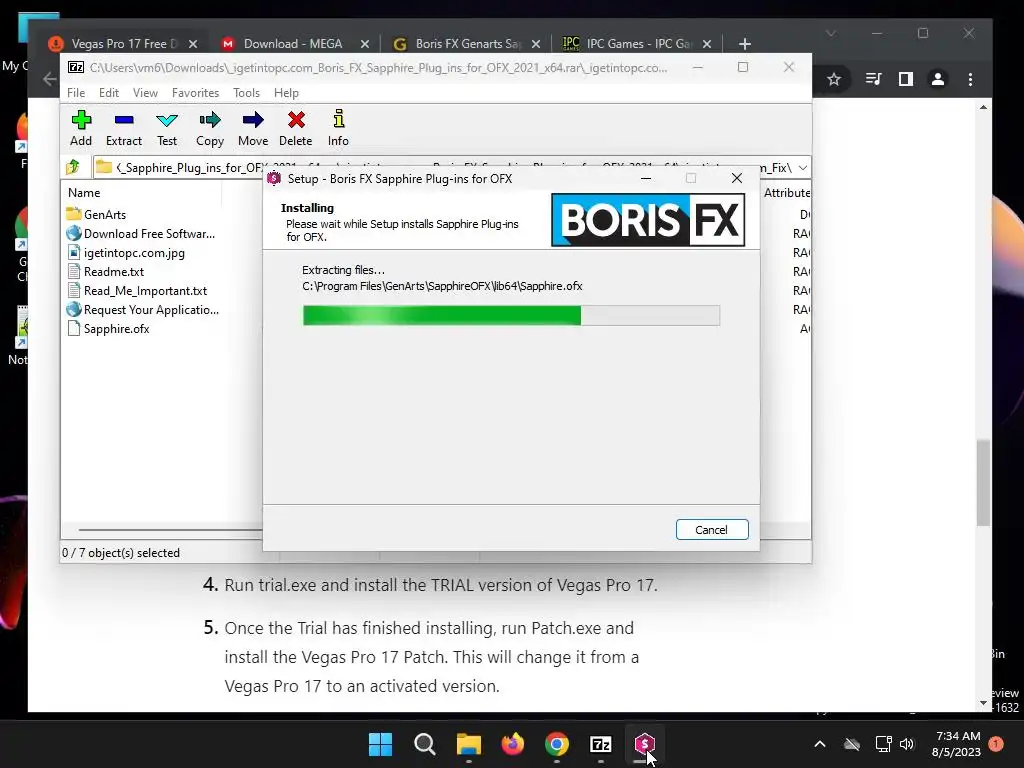Click the Add button in 7-Zip toolbar

click(x=81, y=129)
